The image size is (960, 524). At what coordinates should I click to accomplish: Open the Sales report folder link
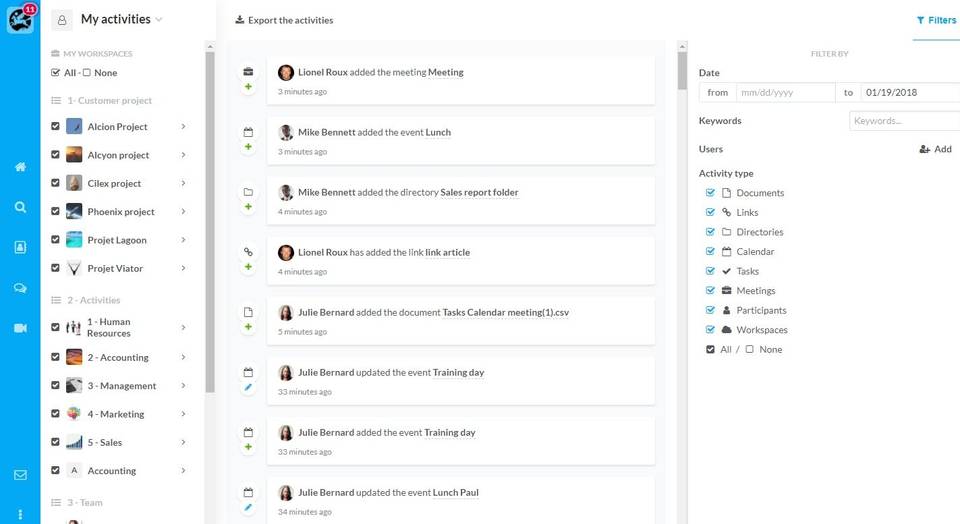pyautogui.click(x=479, y=192)
